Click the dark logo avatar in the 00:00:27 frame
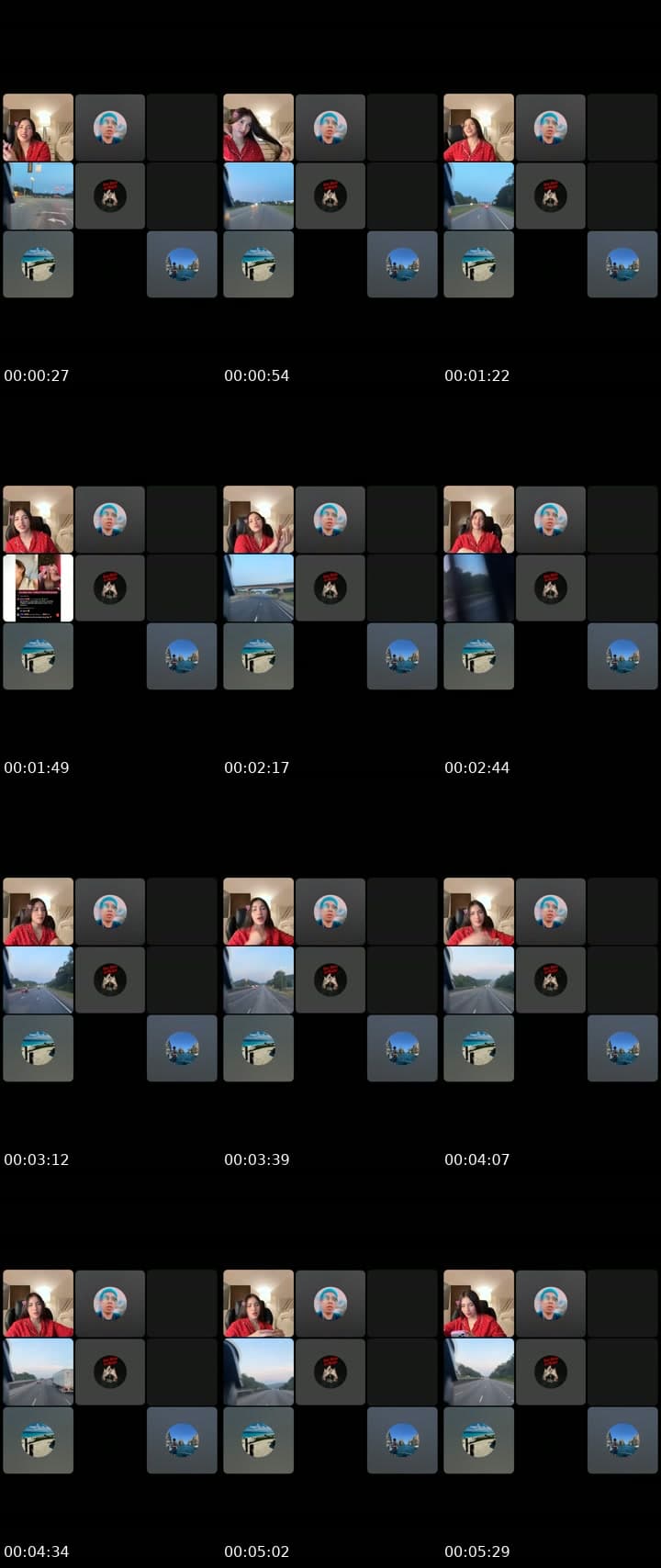This screenshot has height=1568, width=661. tap(110, 196)
